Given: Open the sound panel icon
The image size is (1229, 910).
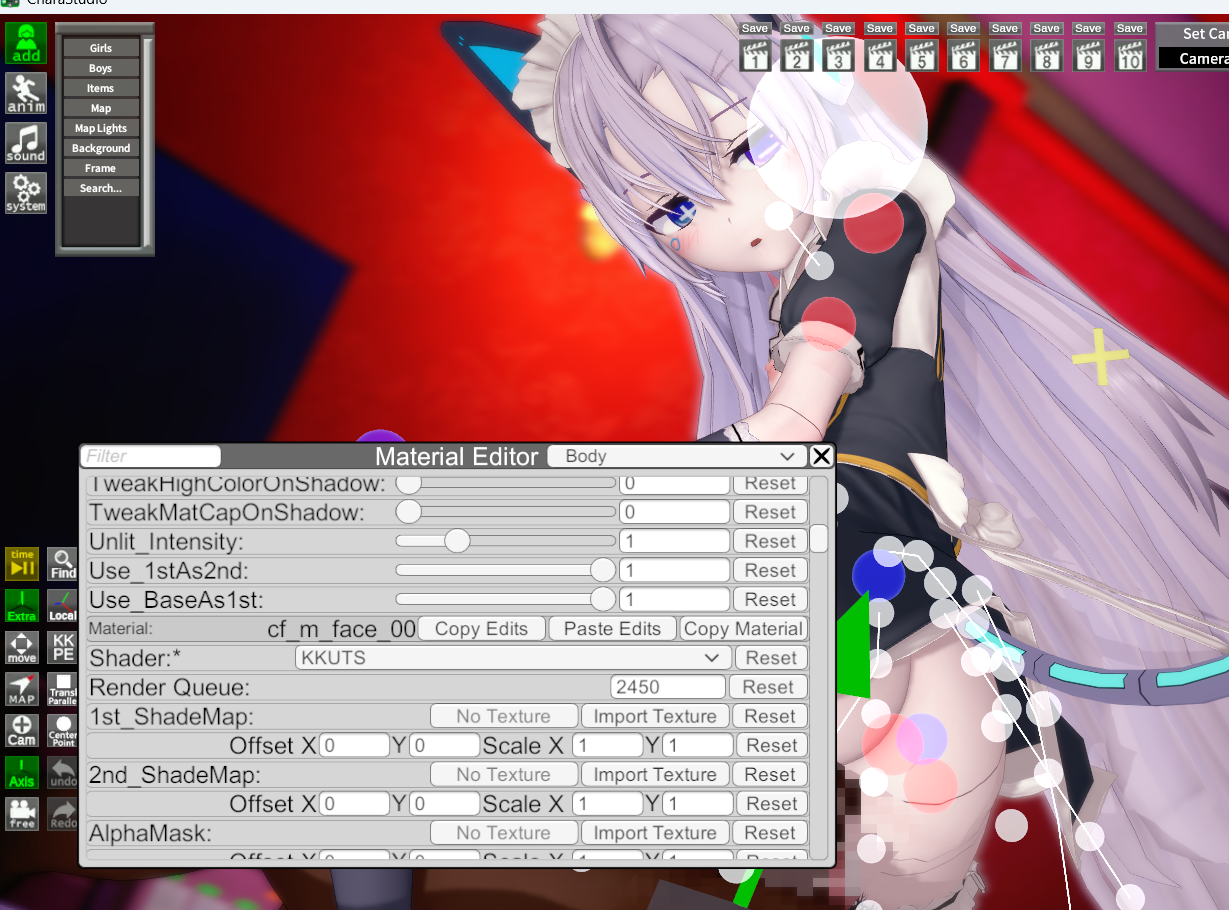Looking at the screenshot, I should (x=26, y=143).
